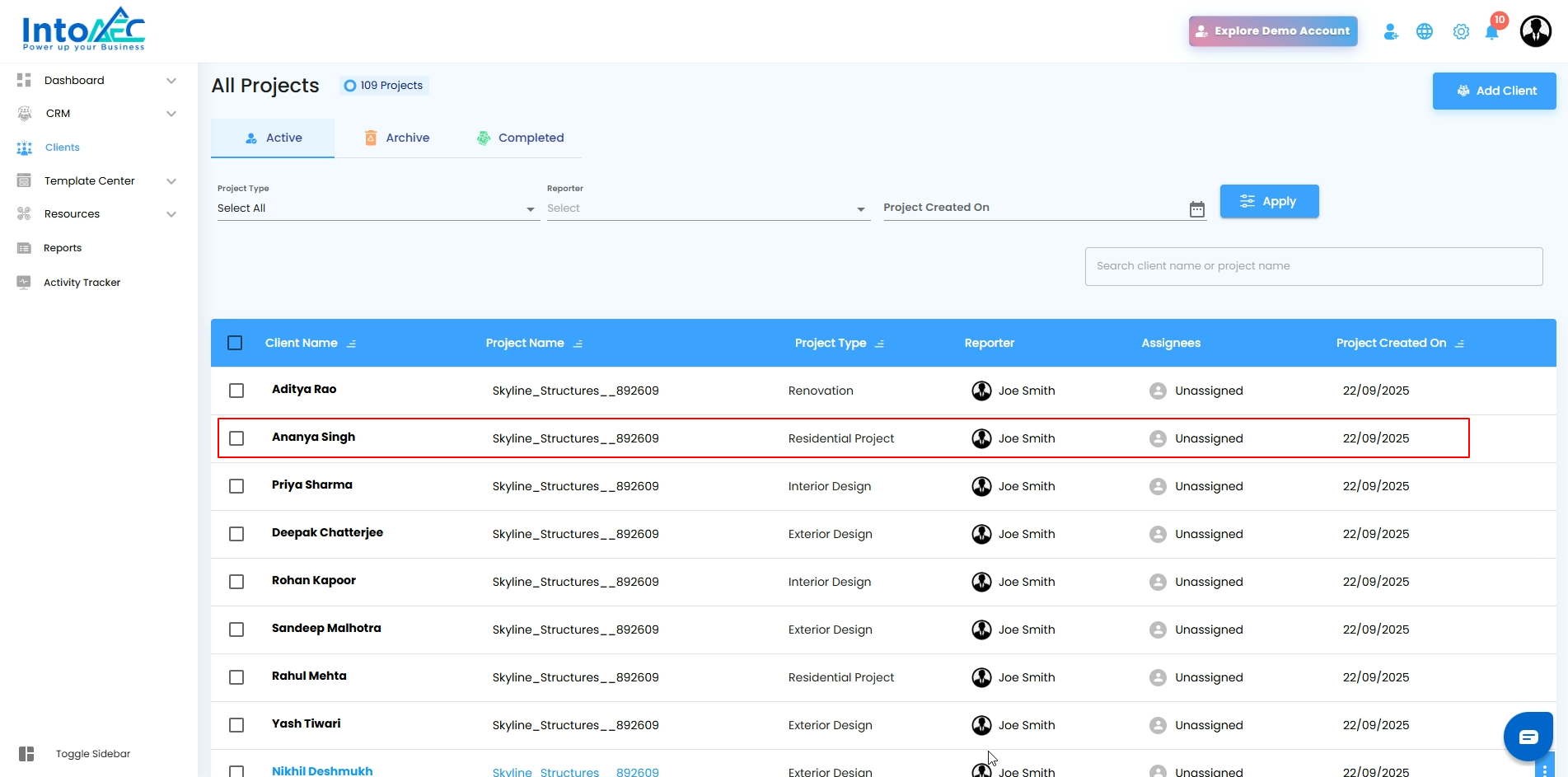Open the chat support bubble
The image size is (1568, 777).
(1528, 737)
